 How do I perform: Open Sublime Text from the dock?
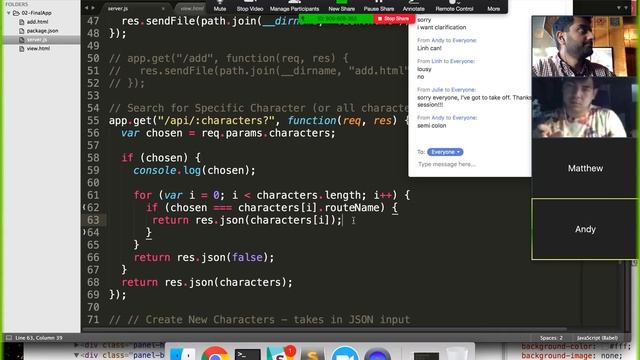pyautogui.click(x=312, y=354)
